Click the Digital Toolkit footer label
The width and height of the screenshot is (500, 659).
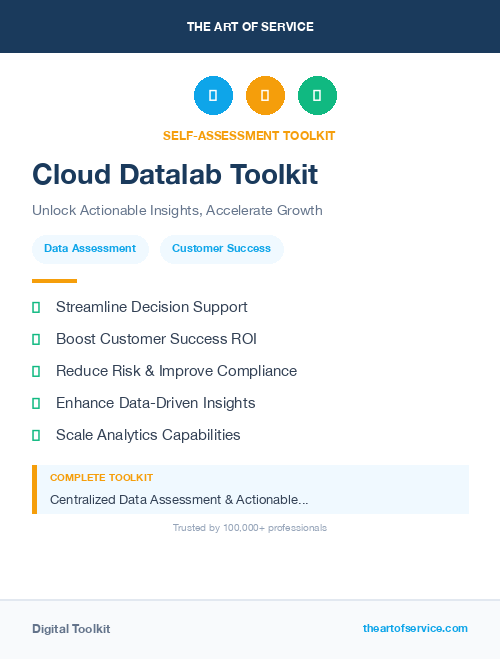click(71, 629)
